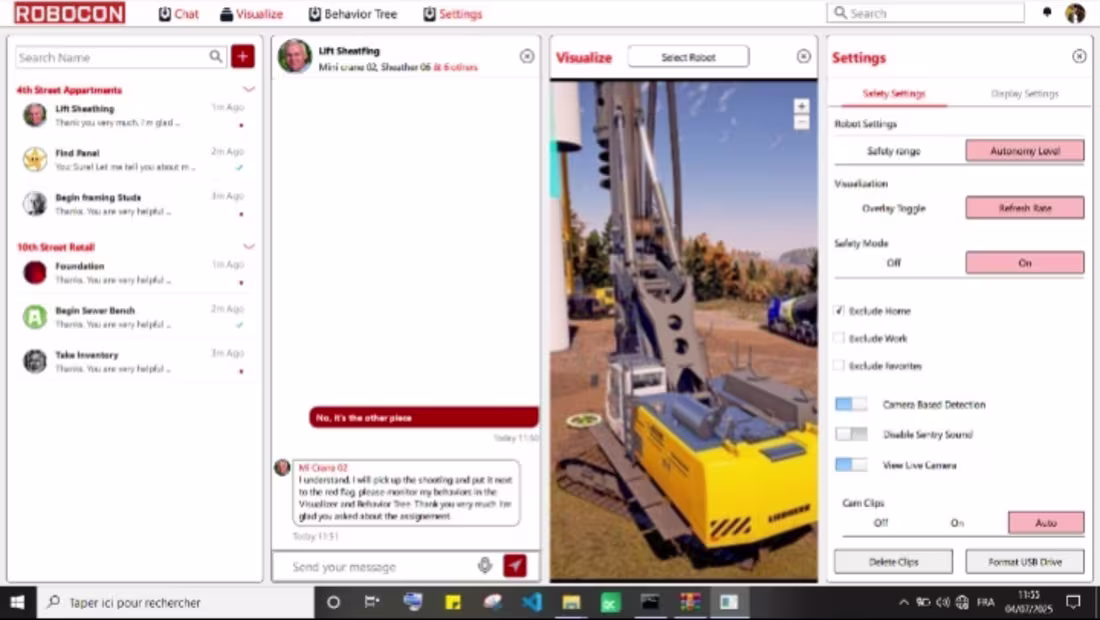Open the user profile avatar
1100x620 pixels.
coord(1075,13)
